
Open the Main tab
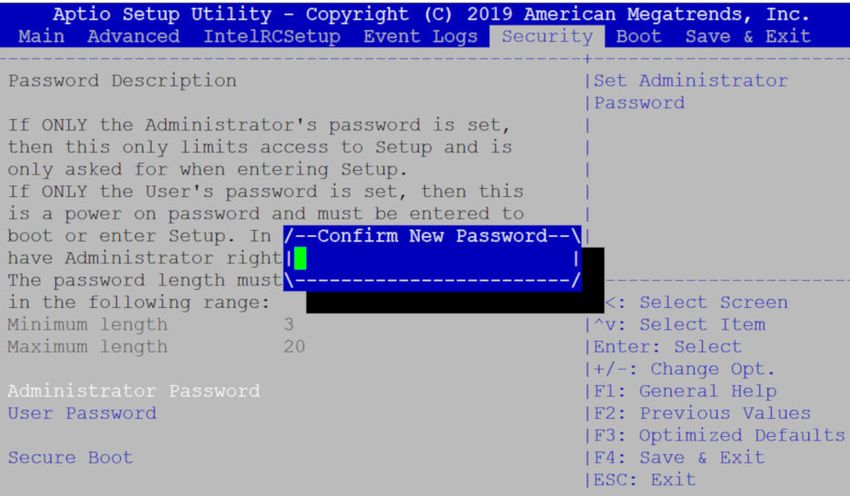[41, 36]
